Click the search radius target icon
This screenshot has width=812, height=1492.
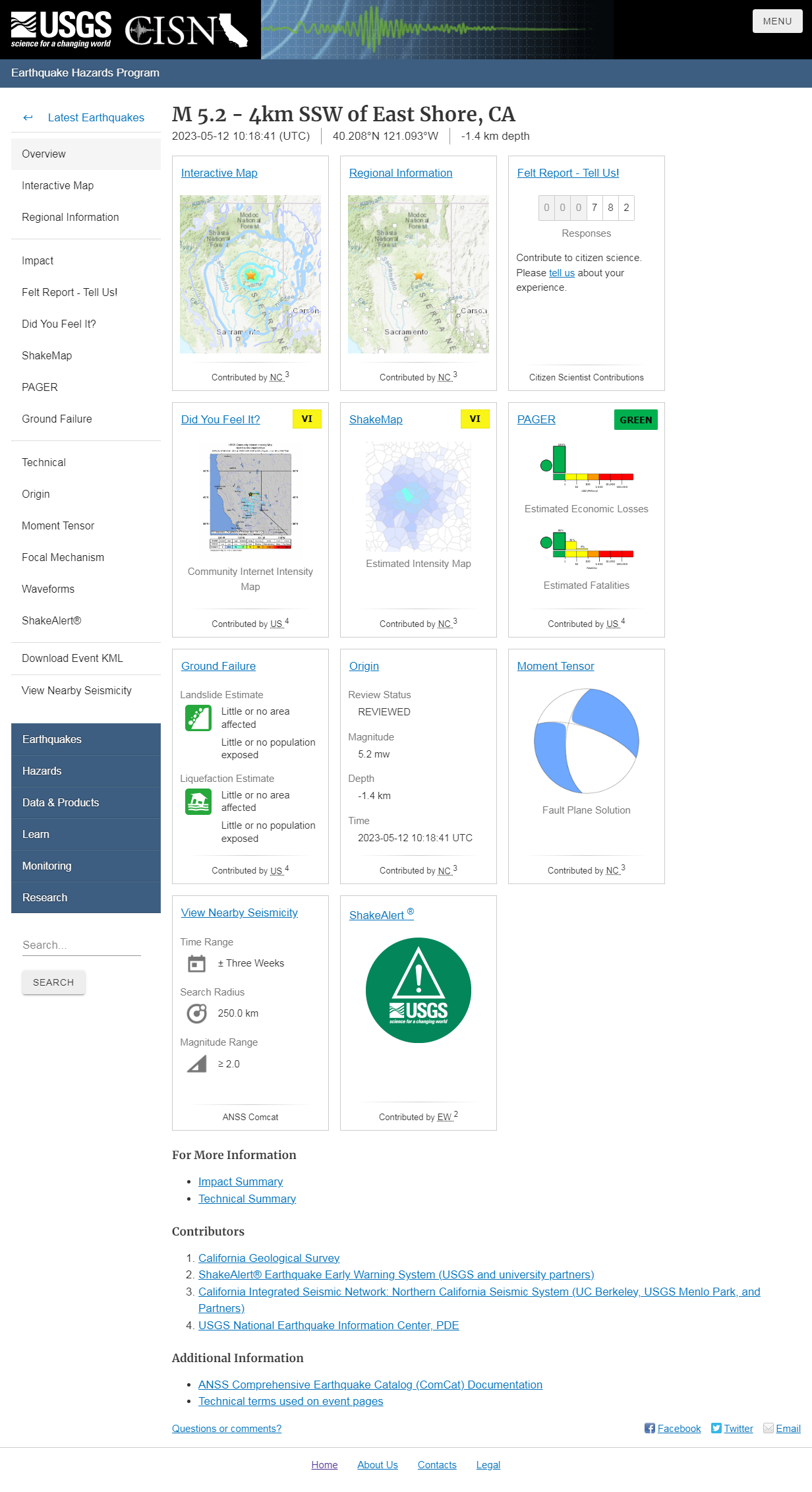(x=196, y=1013)
